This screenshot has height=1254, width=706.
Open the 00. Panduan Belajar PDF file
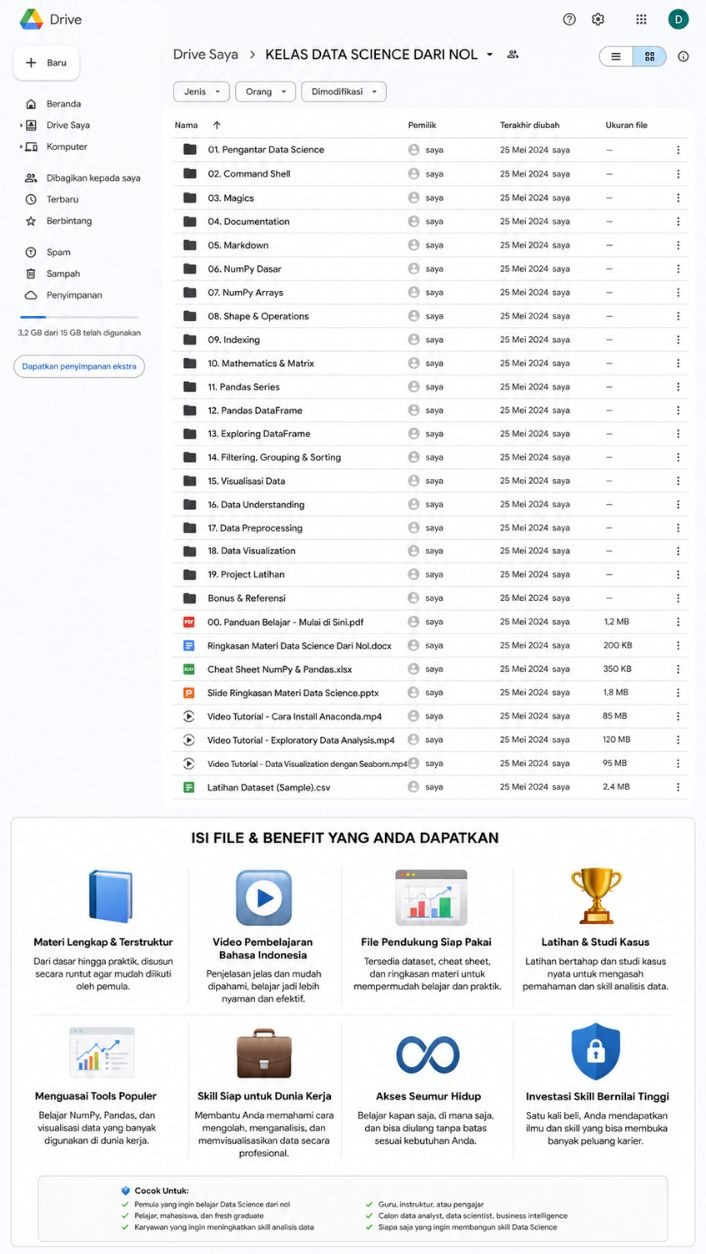point(286,622)
